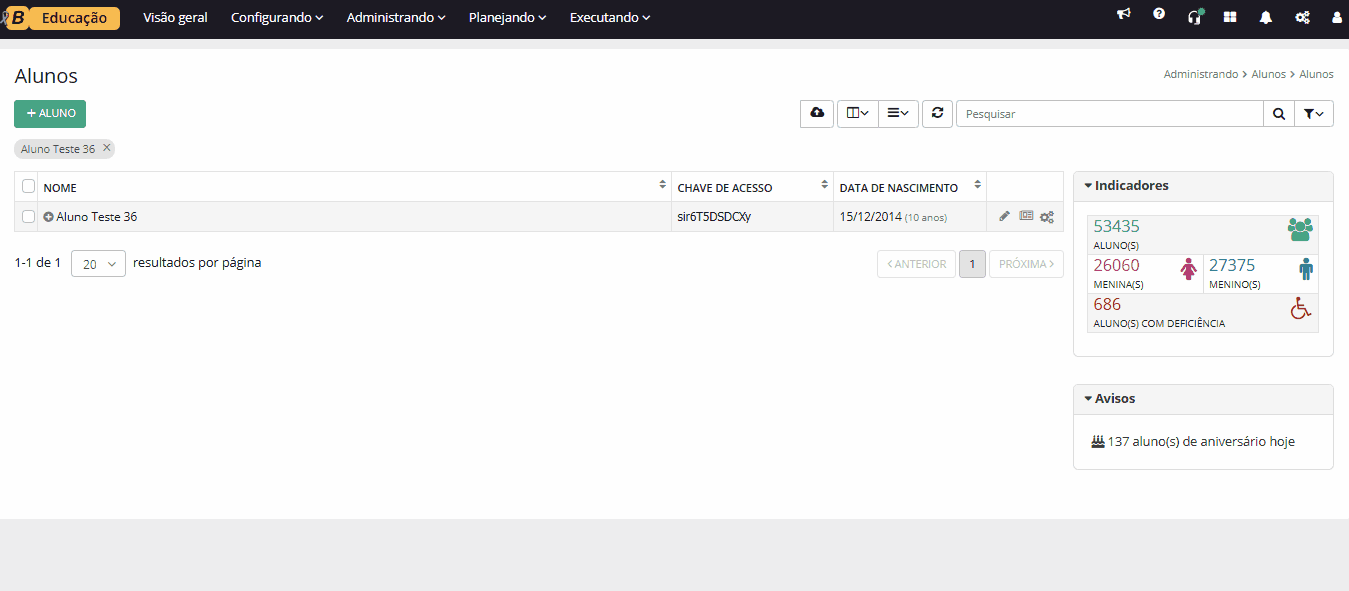Open the advanced filter dropdown
The width and height of the screenshot is (1349, 591).
coord(1314,114)
